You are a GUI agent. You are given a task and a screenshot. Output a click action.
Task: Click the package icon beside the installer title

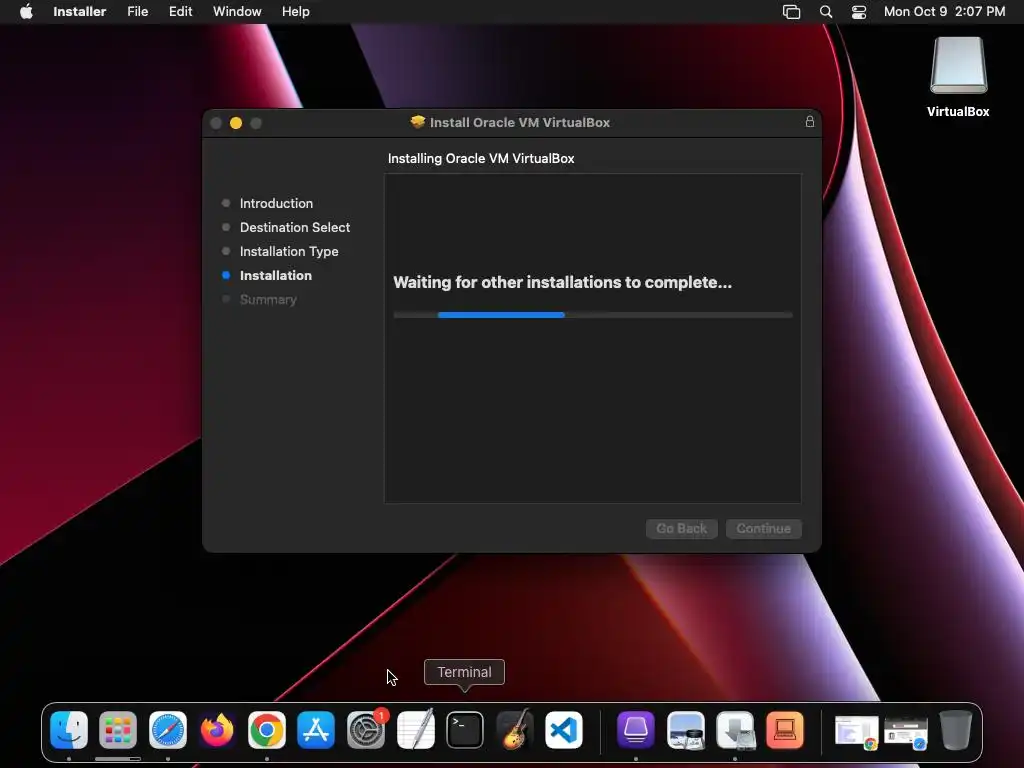click(x=417, y=122)
